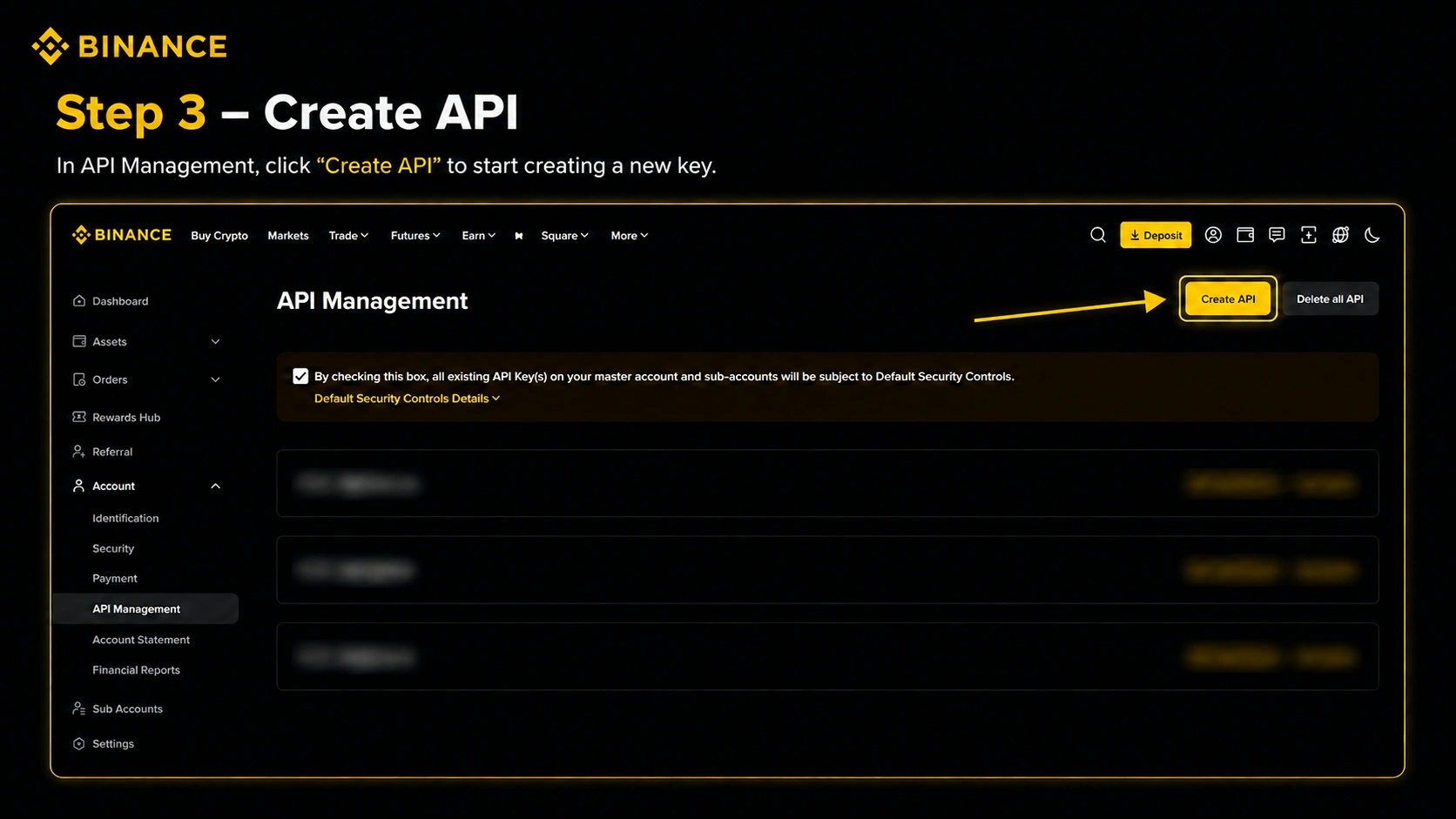Select Security under Account
This screenshot has width=1456, height=819.
113,548
